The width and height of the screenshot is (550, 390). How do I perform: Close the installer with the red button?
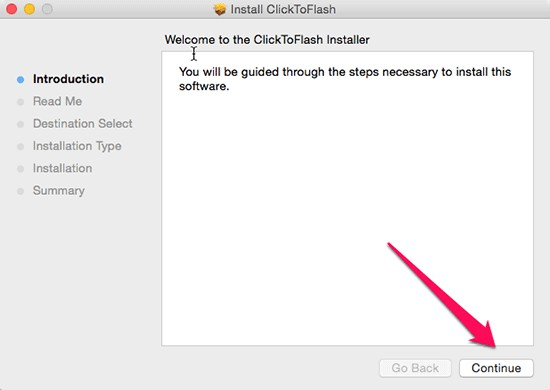pyautogui.click(x=12, y=8)
